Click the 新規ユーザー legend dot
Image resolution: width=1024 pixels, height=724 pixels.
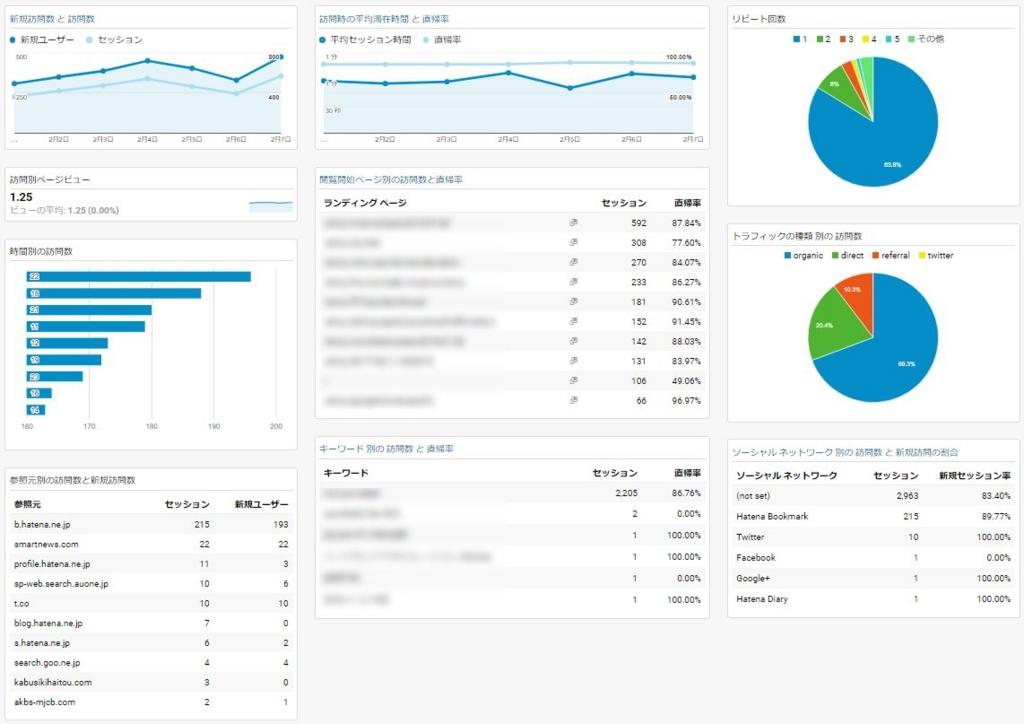pos(13,40)
